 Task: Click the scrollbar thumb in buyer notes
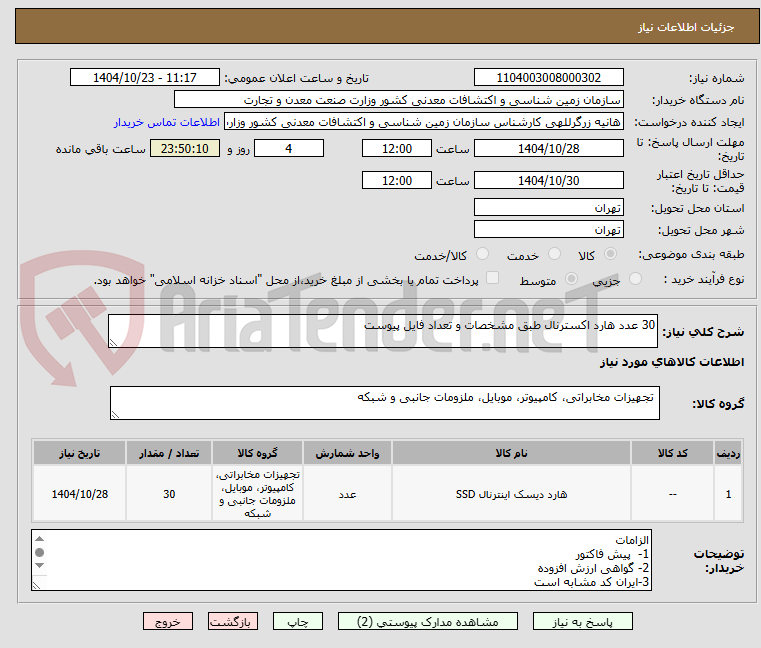(40, 552)
